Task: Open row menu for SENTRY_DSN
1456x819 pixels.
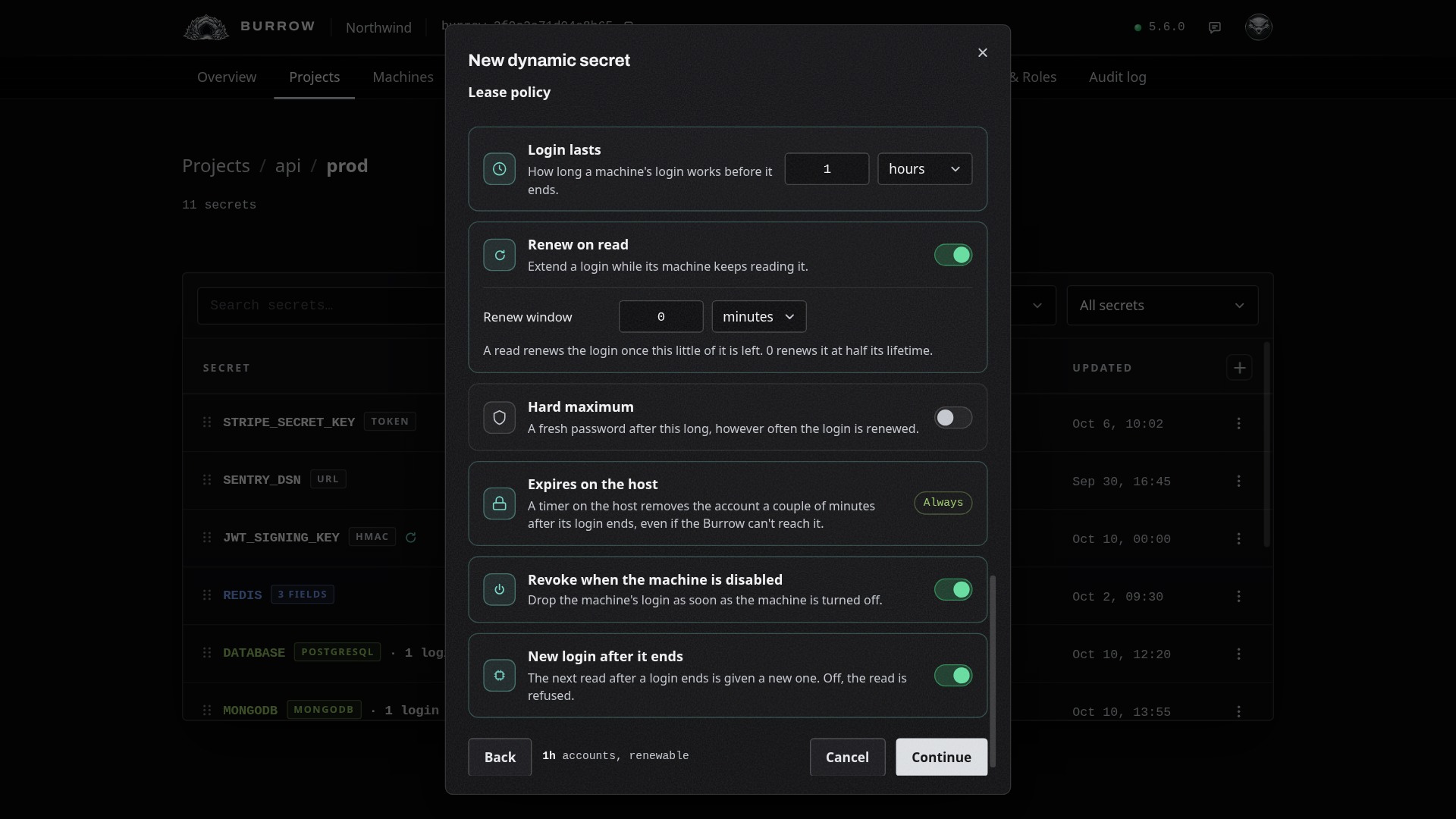Action: click(1239, 481)
